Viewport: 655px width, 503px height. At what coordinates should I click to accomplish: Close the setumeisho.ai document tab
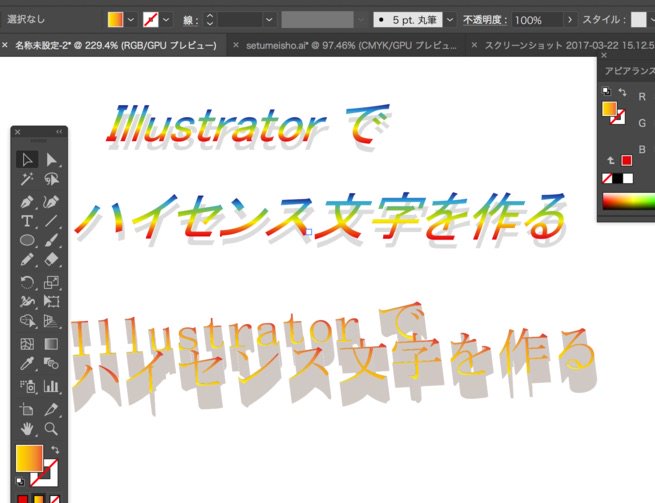[x=236, y=45]
